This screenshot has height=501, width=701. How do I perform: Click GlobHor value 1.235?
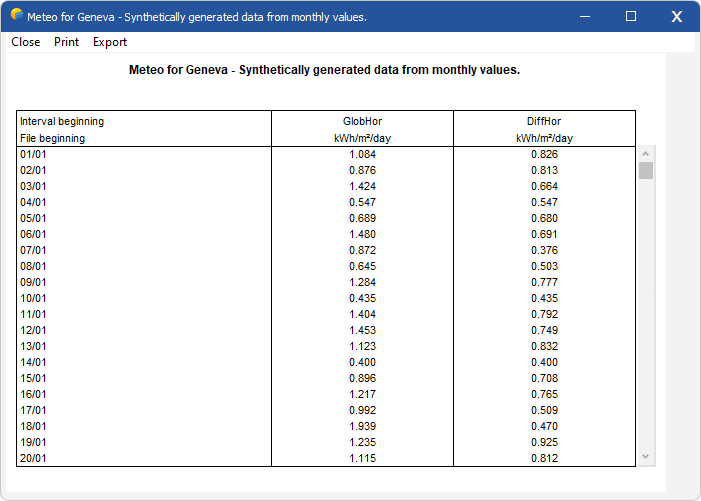coord(362,442)
